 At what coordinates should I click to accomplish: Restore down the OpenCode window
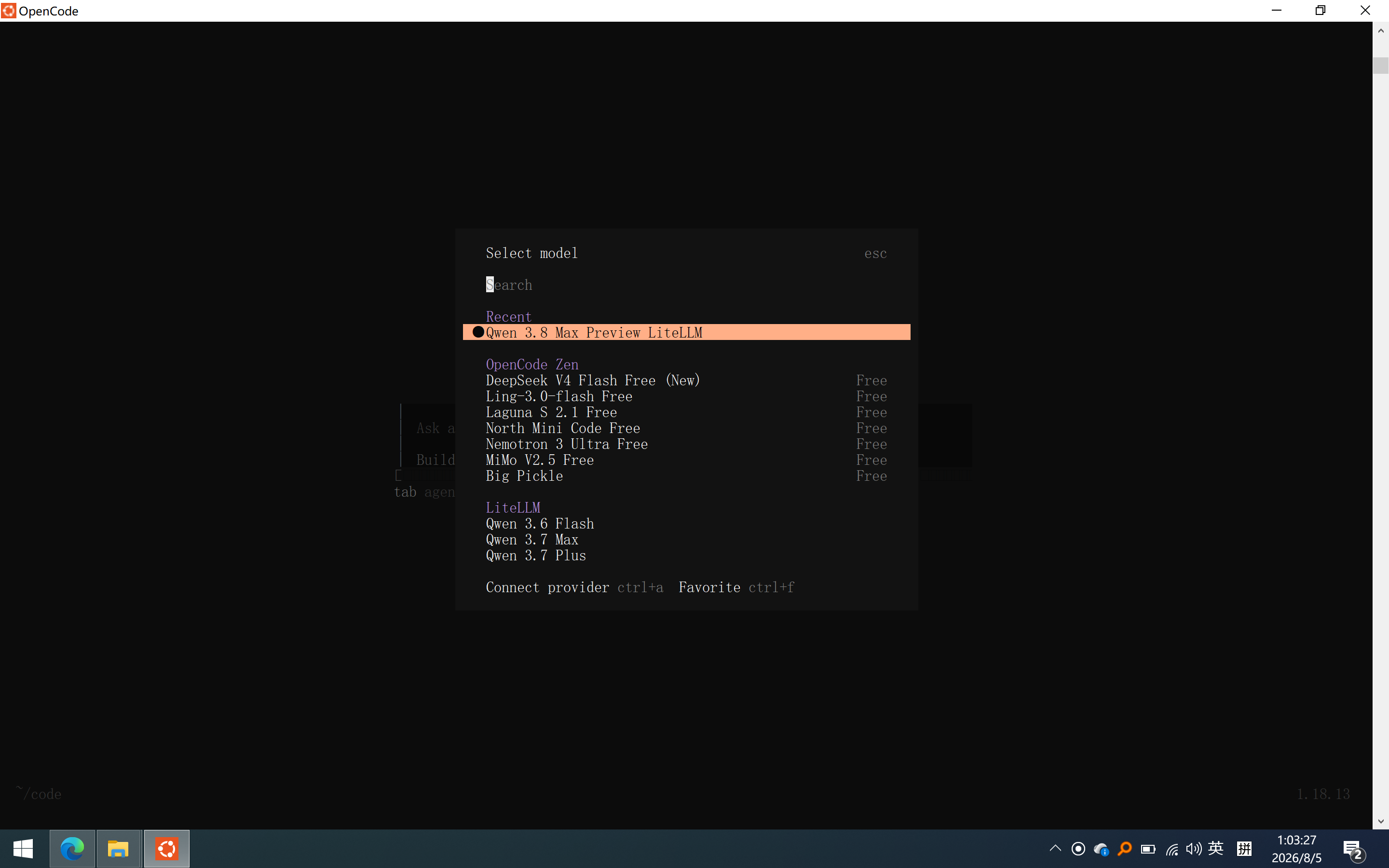point(1320,10)
